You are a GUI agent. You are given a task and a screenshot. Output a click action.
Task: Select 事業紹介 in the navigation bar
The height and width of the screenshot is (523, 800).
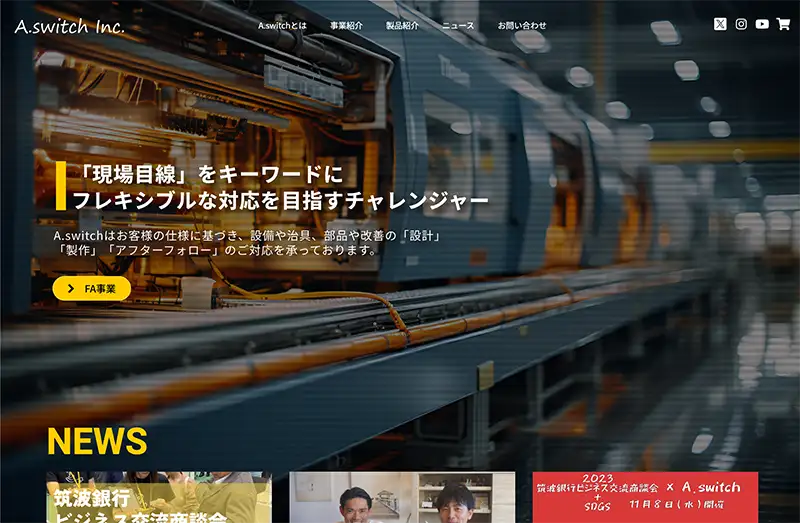(x=346, y=25)
